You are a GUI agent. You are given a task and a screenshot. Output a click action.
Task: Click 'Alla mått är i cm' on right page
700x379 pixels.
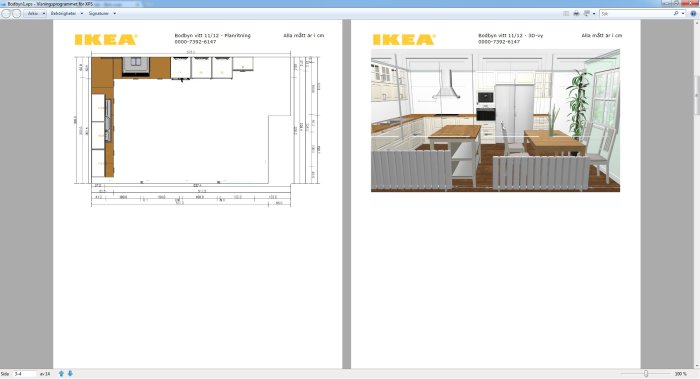click(x=602, y=35)
